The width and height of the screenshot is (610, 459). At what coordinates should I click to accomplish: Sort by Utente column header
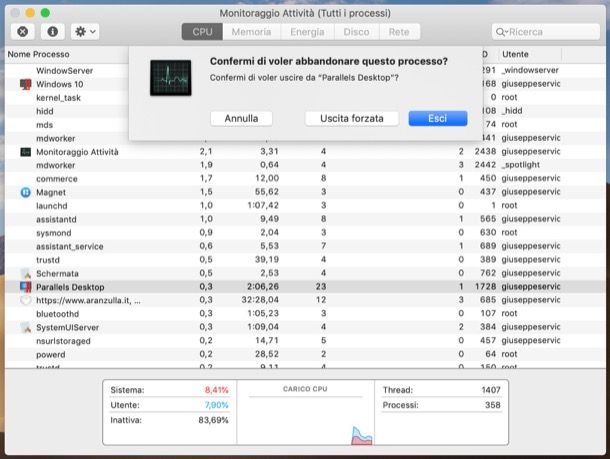pyautogui.click(x=515, y=54)
